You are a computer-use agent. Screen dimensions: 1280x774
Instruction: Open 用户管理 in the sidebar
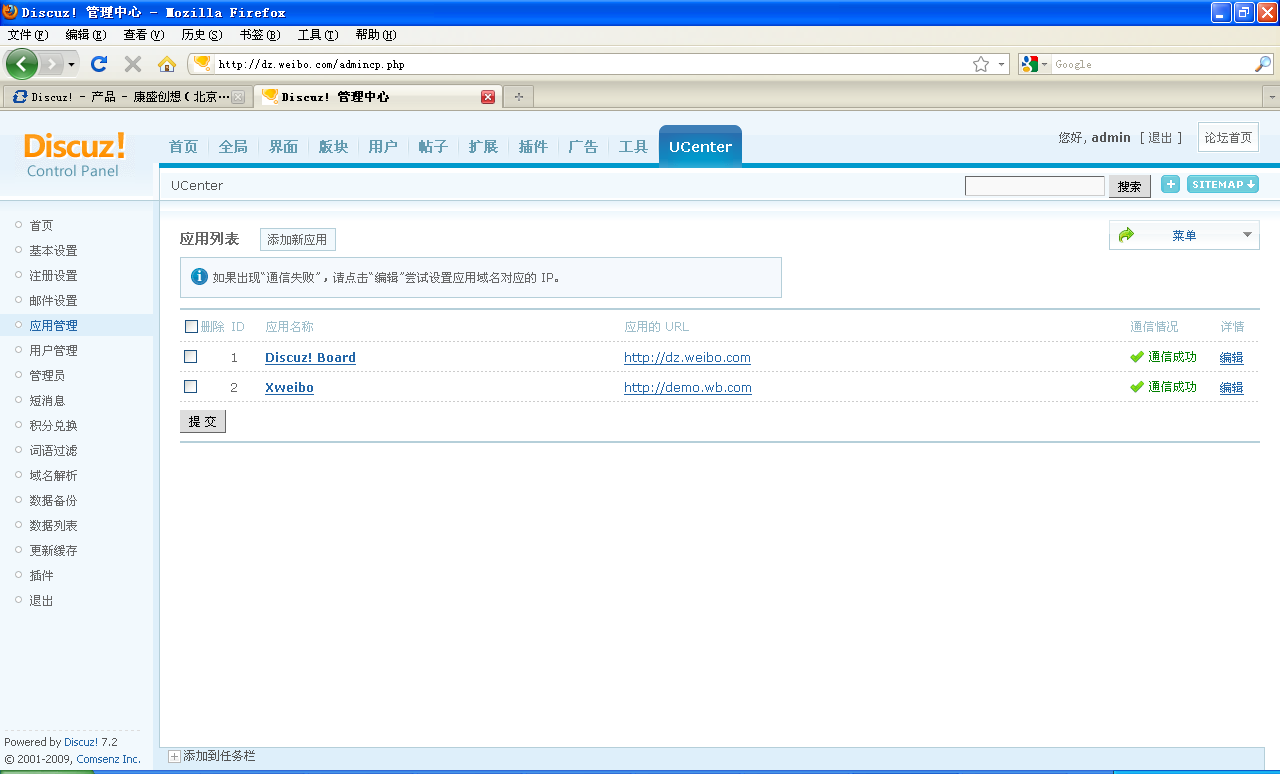click(x=53, y=351)
